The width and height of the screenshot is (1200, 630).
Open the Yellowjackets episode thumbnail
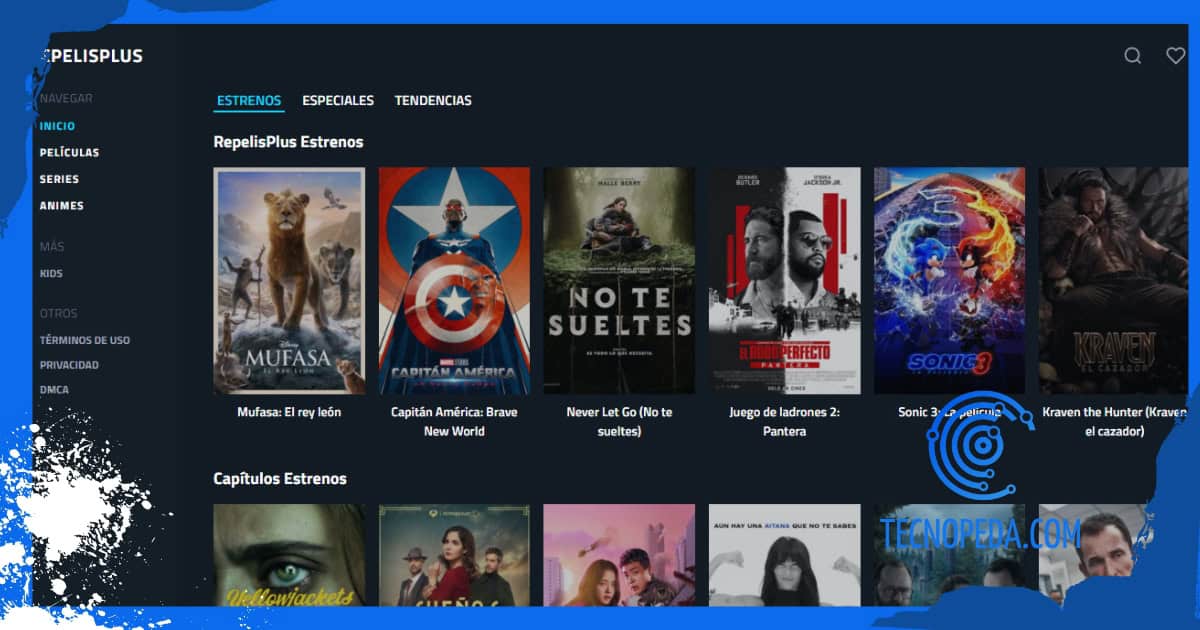pyautogui.click(x=289, y=555)
